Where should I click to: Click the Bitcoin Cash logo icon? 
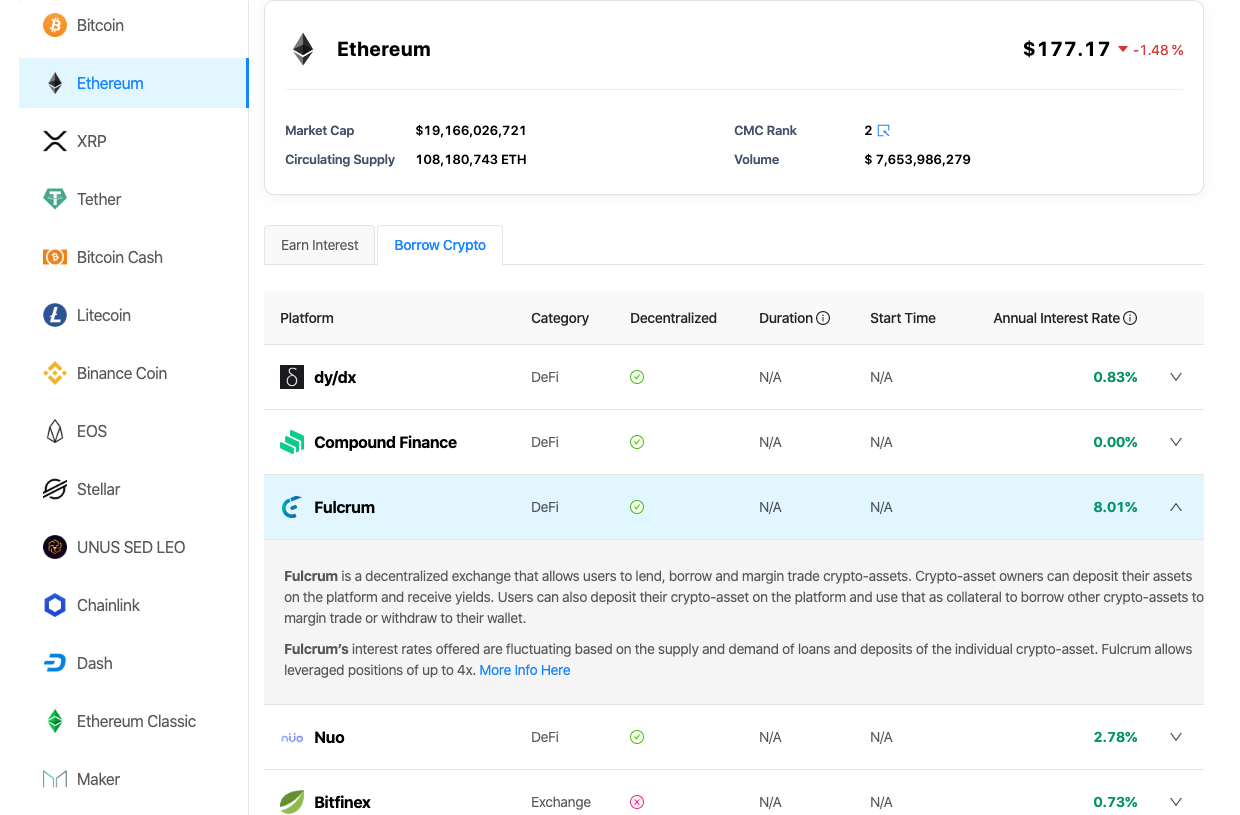pos(55,257)
